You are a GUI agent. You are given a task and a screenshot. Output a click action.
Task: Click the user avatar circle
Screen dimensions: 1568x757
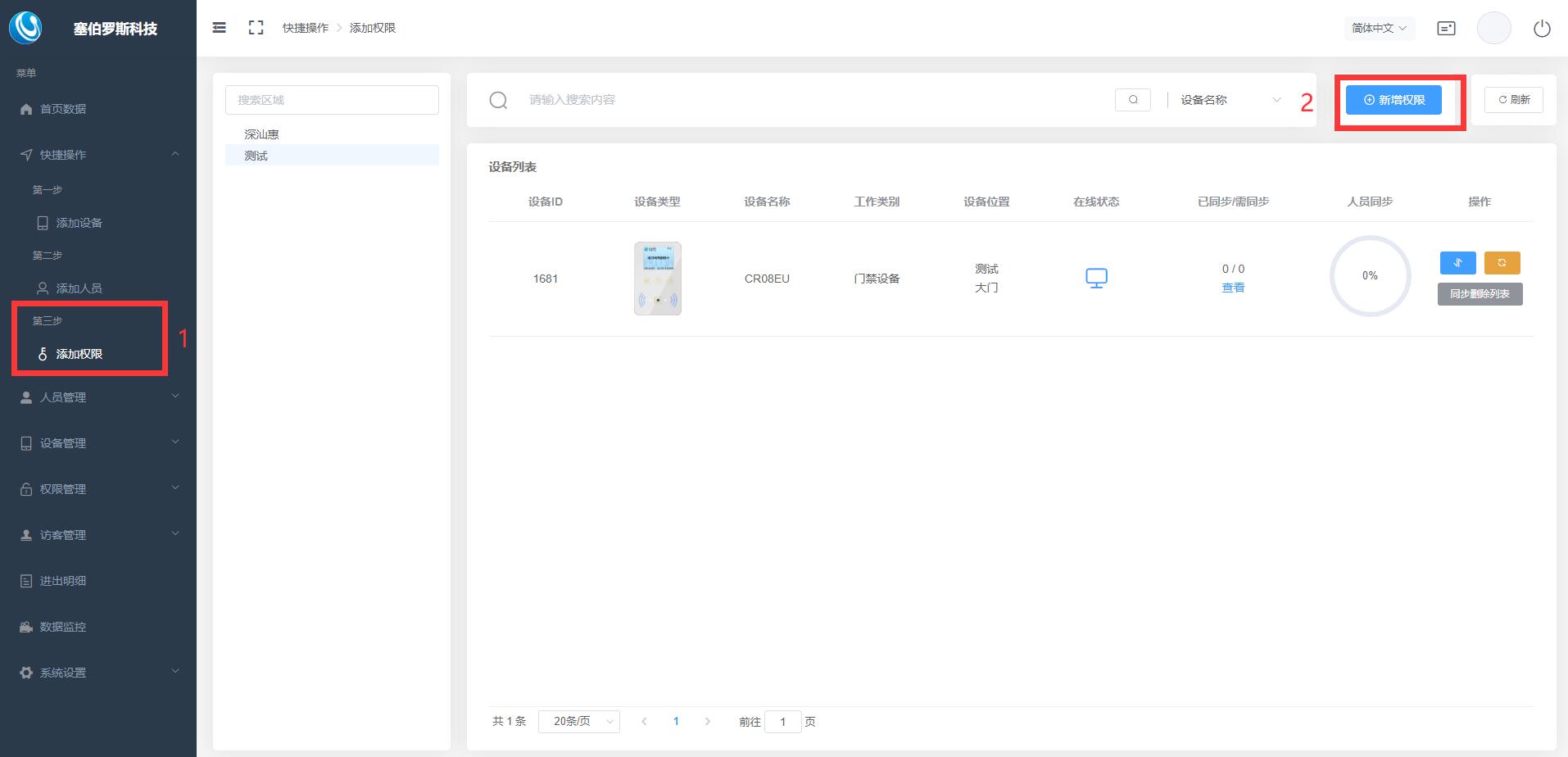coord(1493,29)
